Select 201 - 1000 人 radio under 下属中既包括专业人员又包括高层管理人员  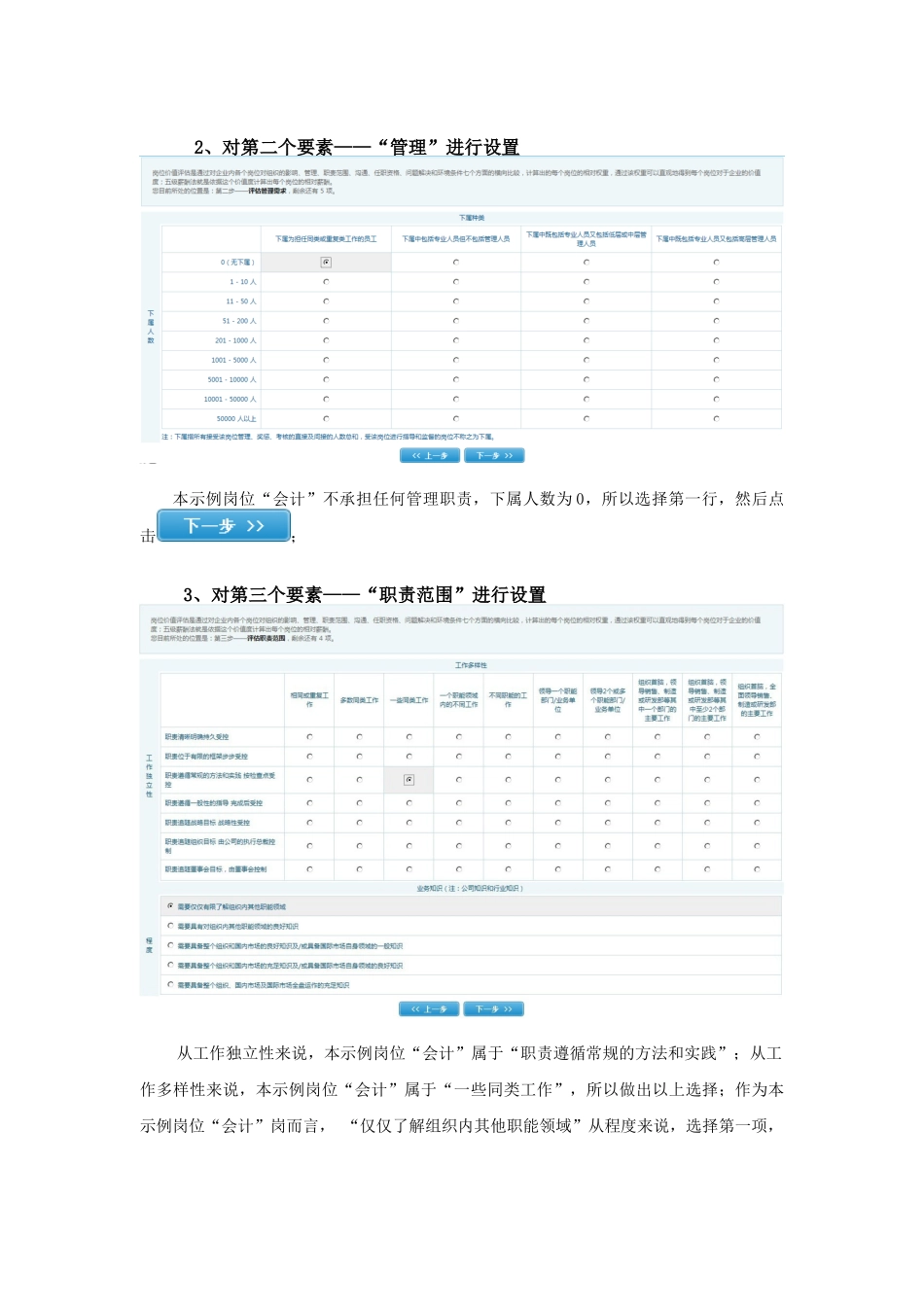tap(717, 340)
